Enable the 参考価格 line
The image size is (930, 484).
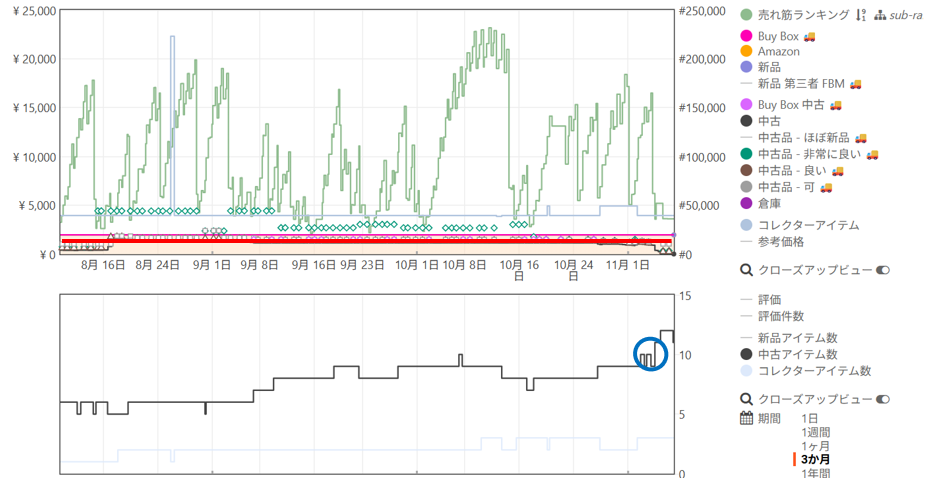click(x=780, y=241)
